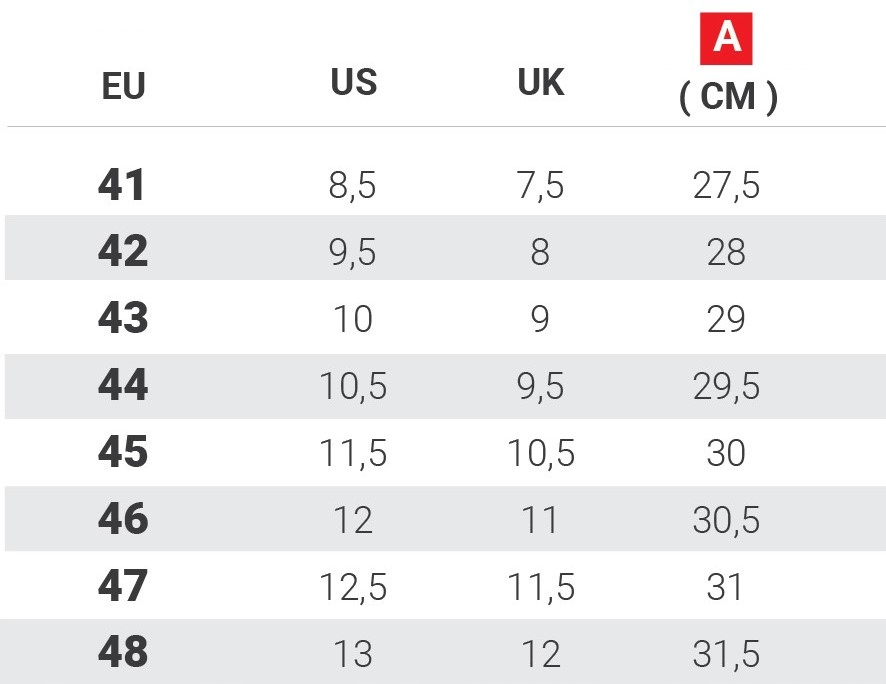Select EU size 41 in the table
This screenshot has height=684, width=886.
pos(123,185)
